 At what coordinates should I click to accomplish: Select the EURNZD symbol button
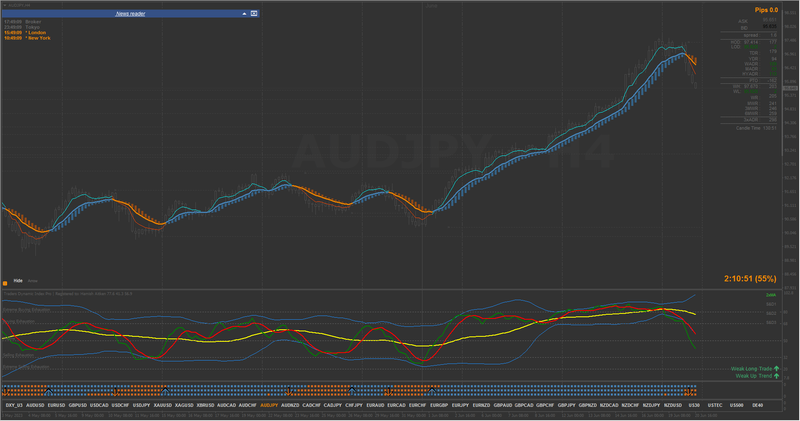point(481,405)
